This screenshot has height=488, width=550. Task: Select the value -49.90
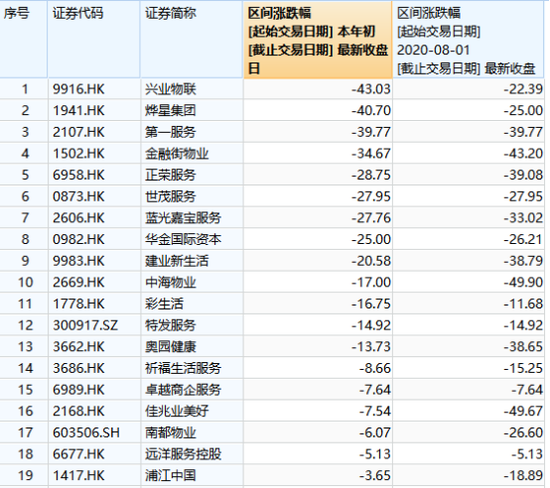(x=523, y=282)
